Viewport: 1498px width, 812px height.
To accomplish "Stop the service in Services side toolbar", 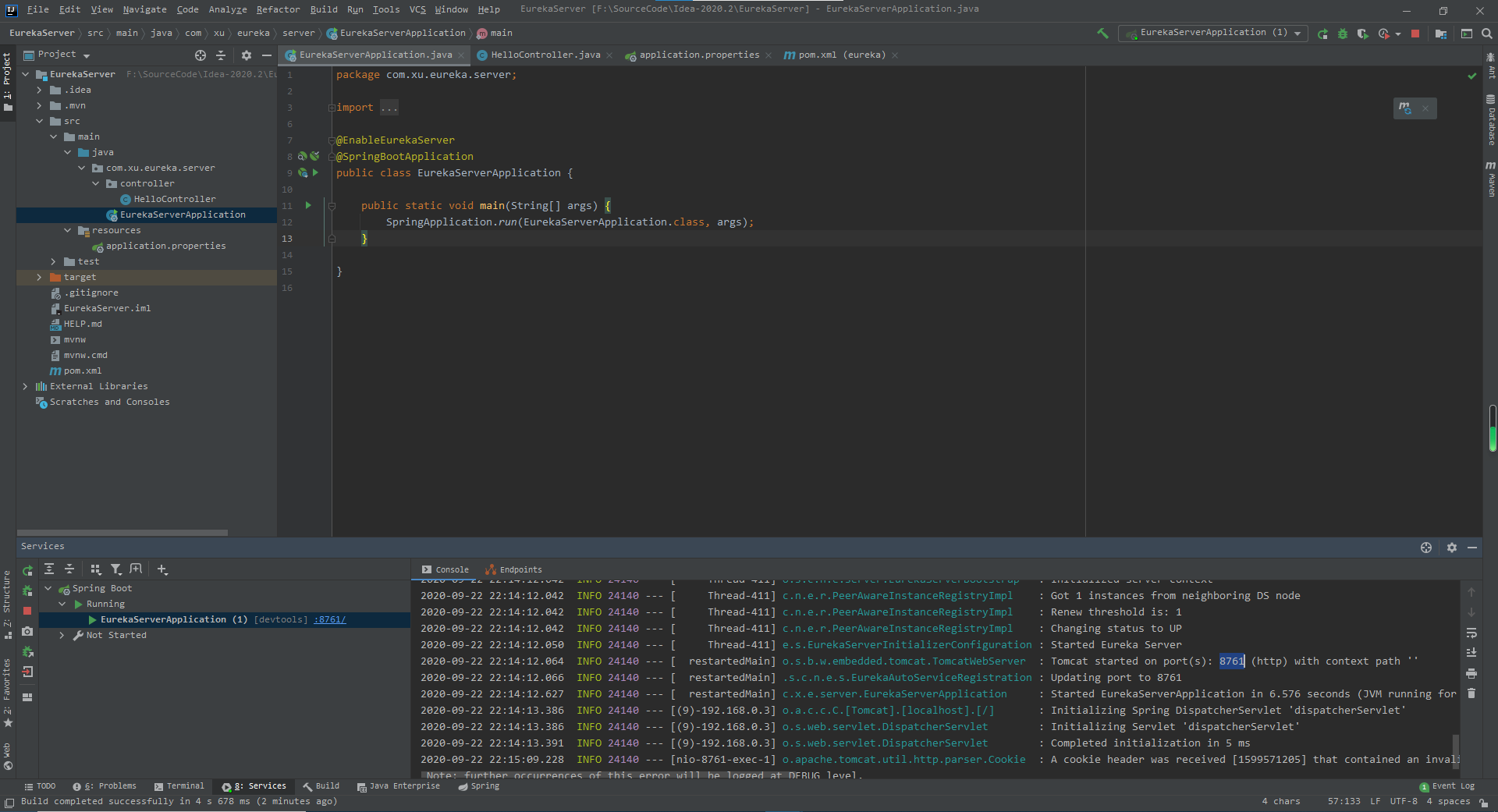I will (27, 611).
